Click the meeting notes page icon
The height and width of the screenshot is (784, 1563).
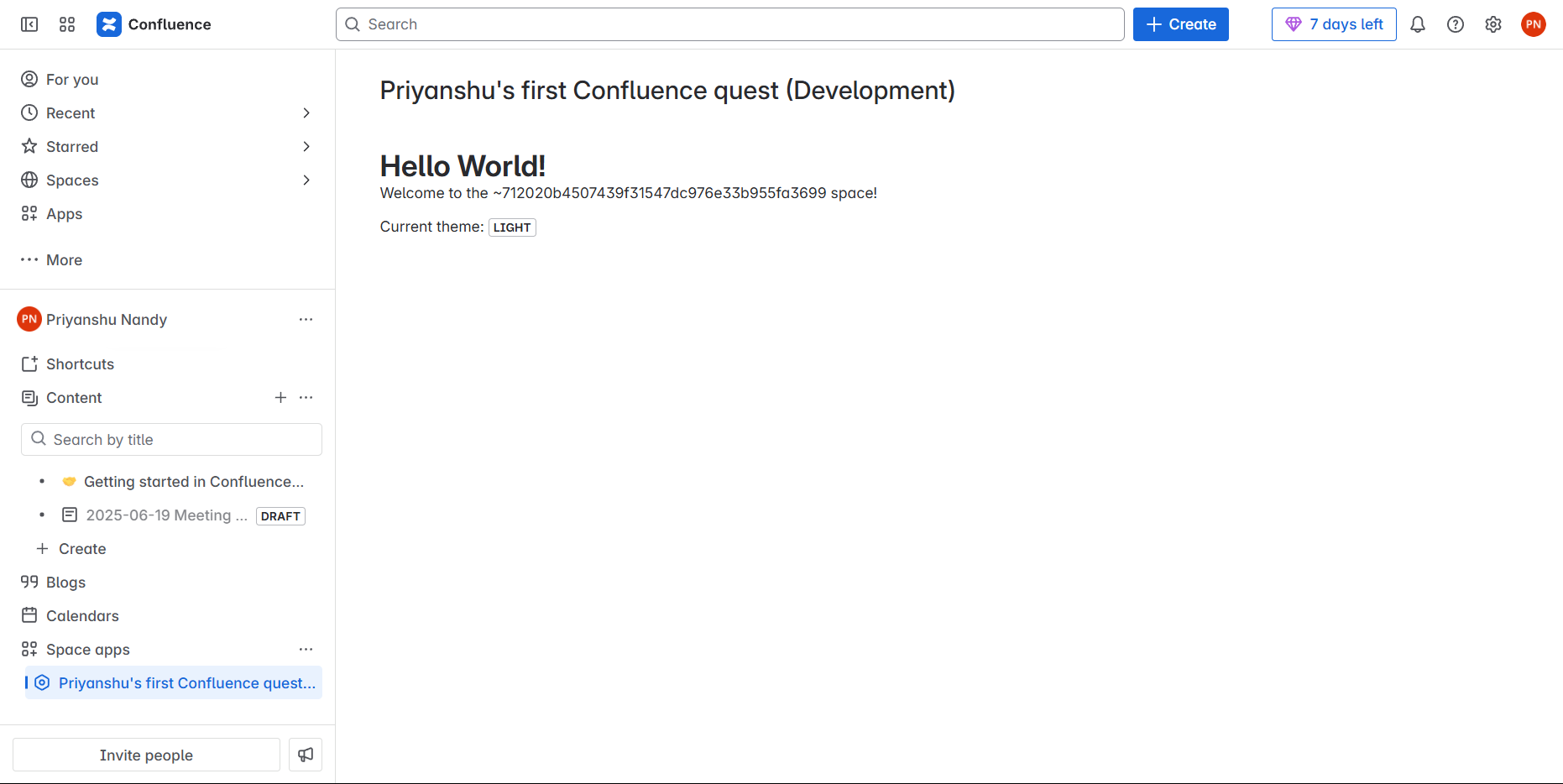click(70, 515)
